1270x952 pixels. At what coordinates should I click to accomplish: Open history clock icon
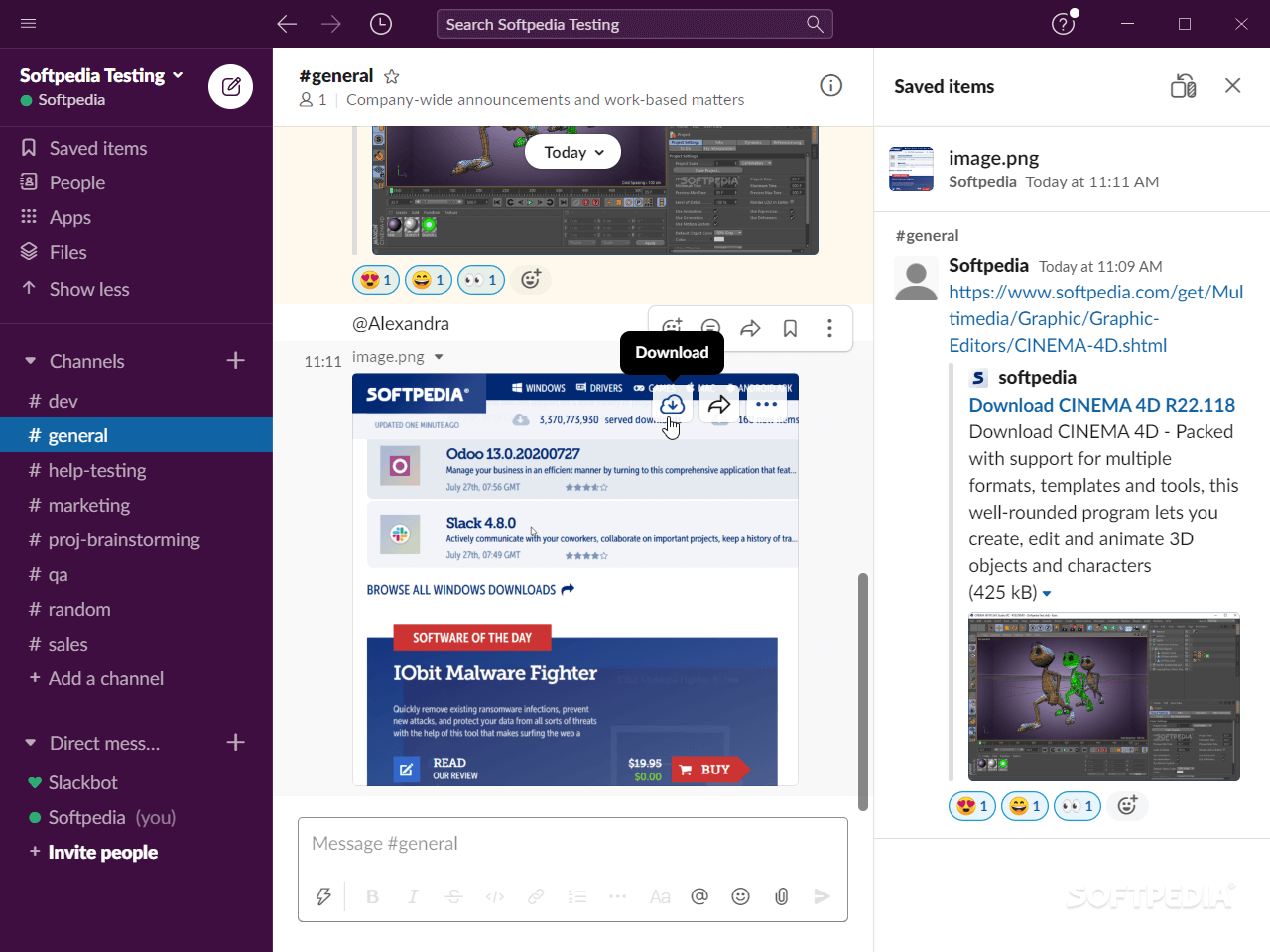tap(381, 24)
